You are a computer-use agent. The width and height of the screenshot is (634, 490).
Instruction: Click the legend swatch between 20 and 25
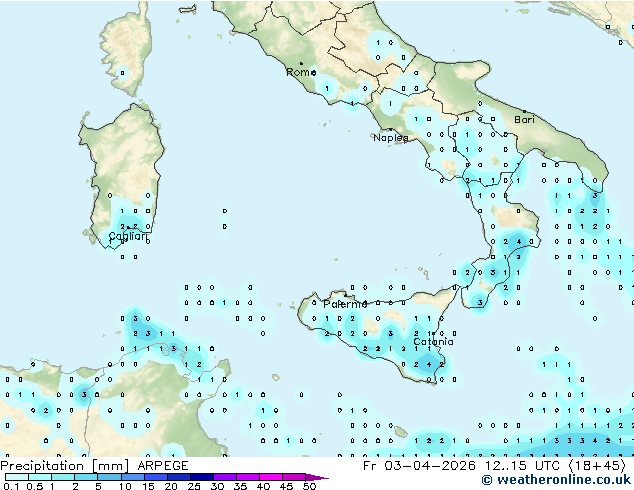tap(178, 477)
